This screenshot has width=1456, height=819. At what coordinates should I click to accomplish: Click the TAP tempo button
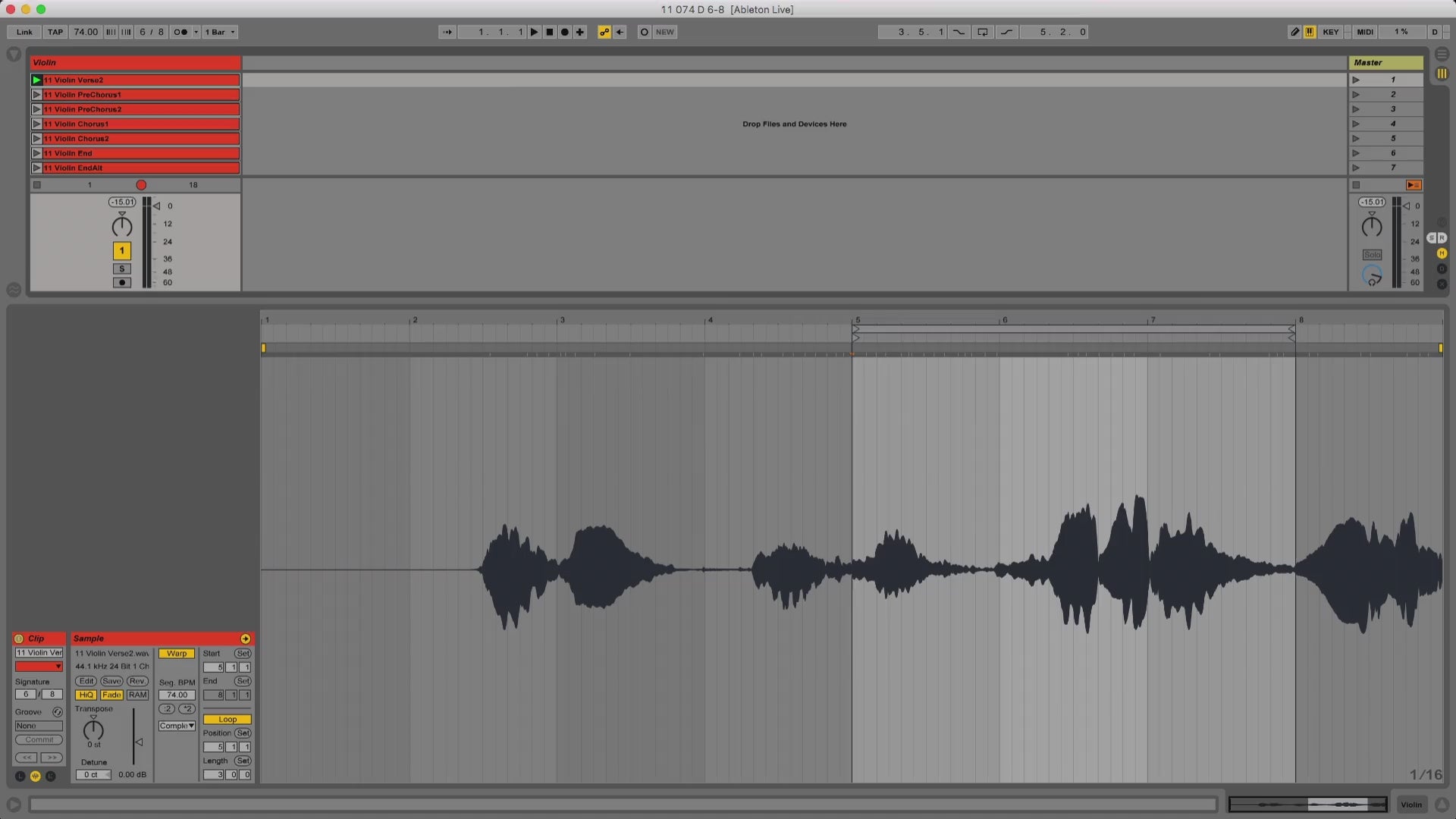tap(55, 32)
